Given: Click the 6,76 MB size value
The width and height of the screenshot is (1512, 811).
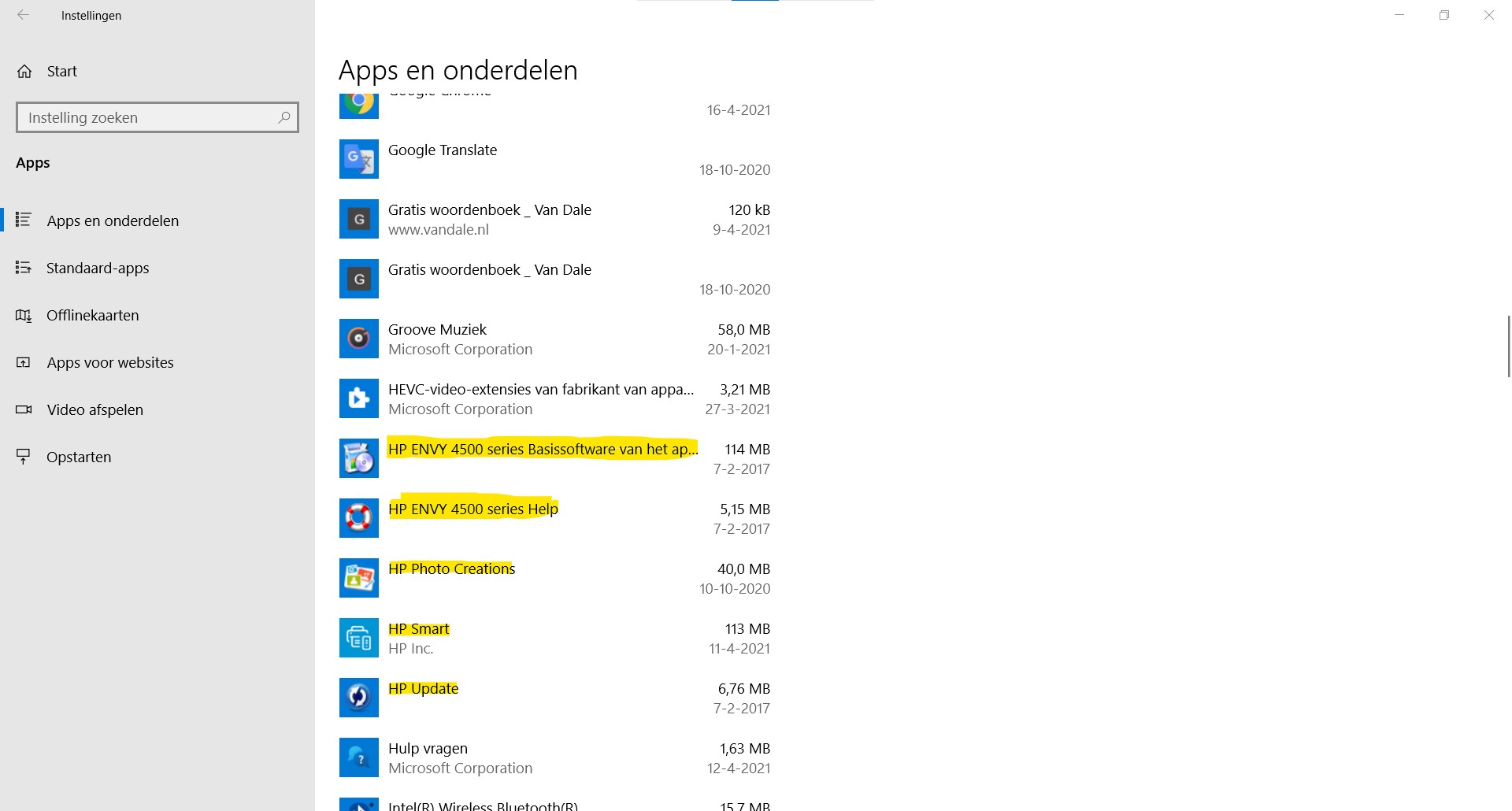Looking at the screenshot, I should (743, 689).
